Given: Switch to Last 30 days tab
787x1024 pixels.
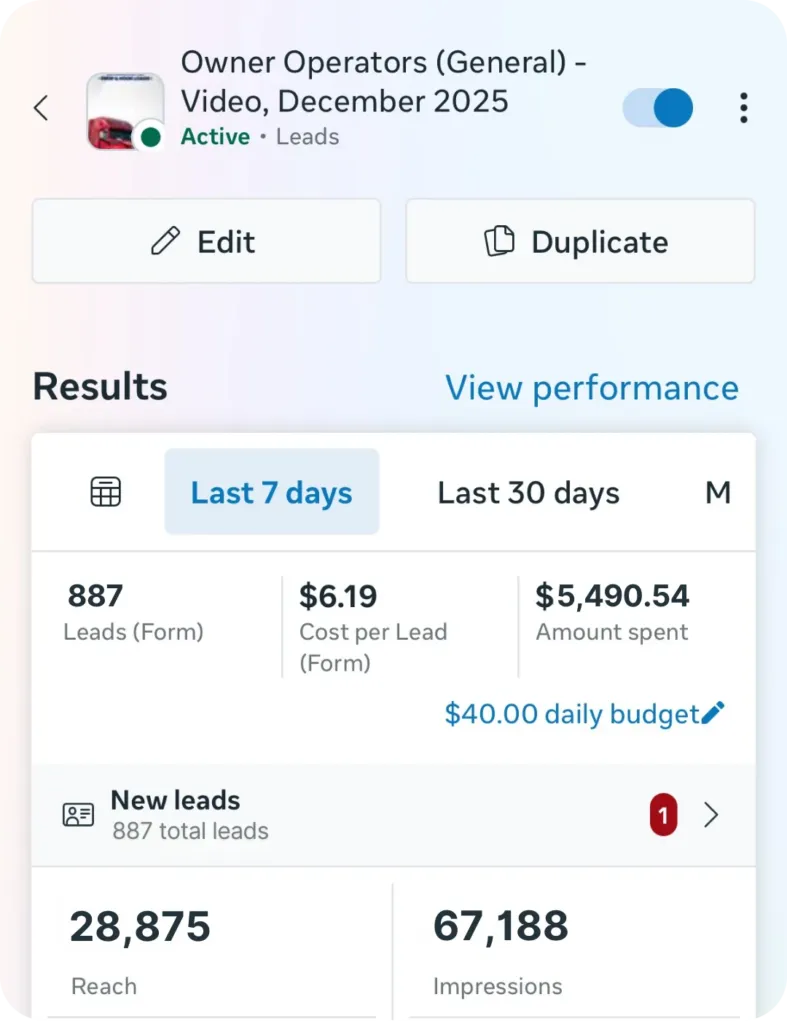Looking at the screenshot, I should coord(528,492).
